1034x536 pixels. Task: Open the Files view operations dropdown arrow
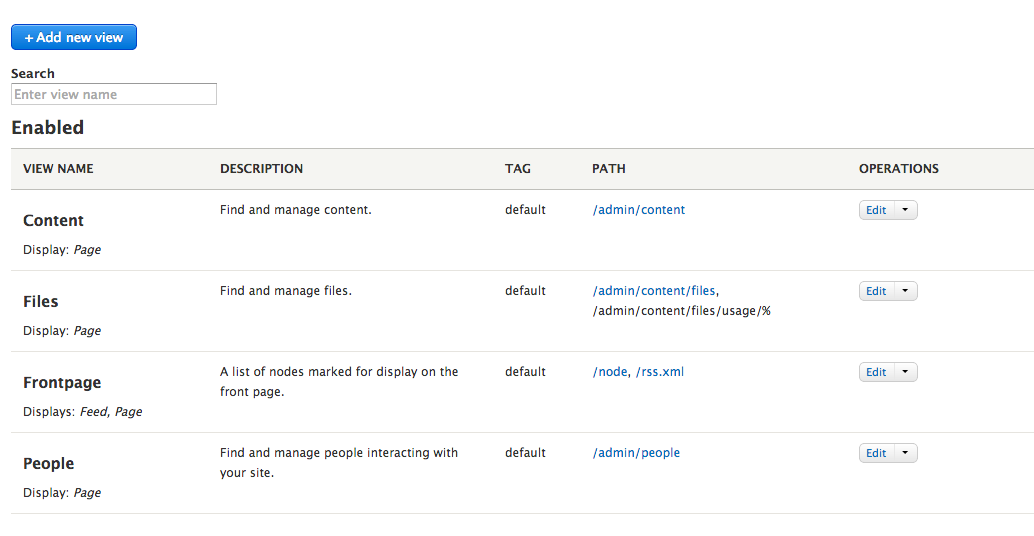point(905,291)
